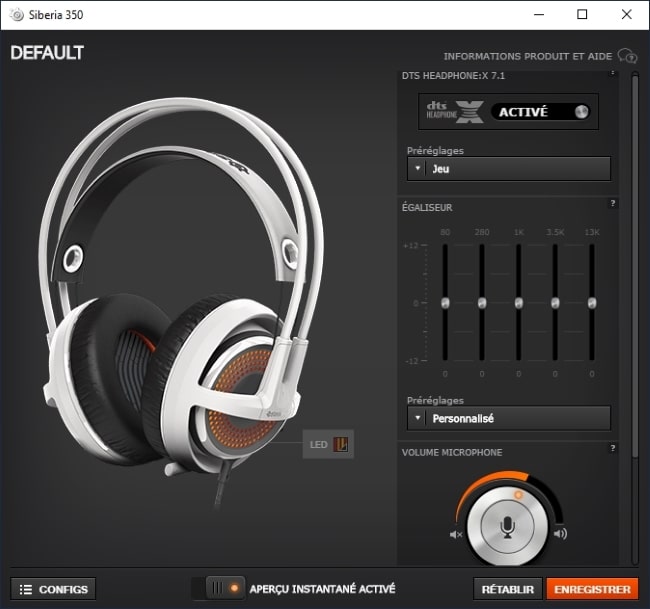This screenshot has height=609, width=650.
Task: Click the 80 Hz equalizer slider handle
Action: coord(445,303)
